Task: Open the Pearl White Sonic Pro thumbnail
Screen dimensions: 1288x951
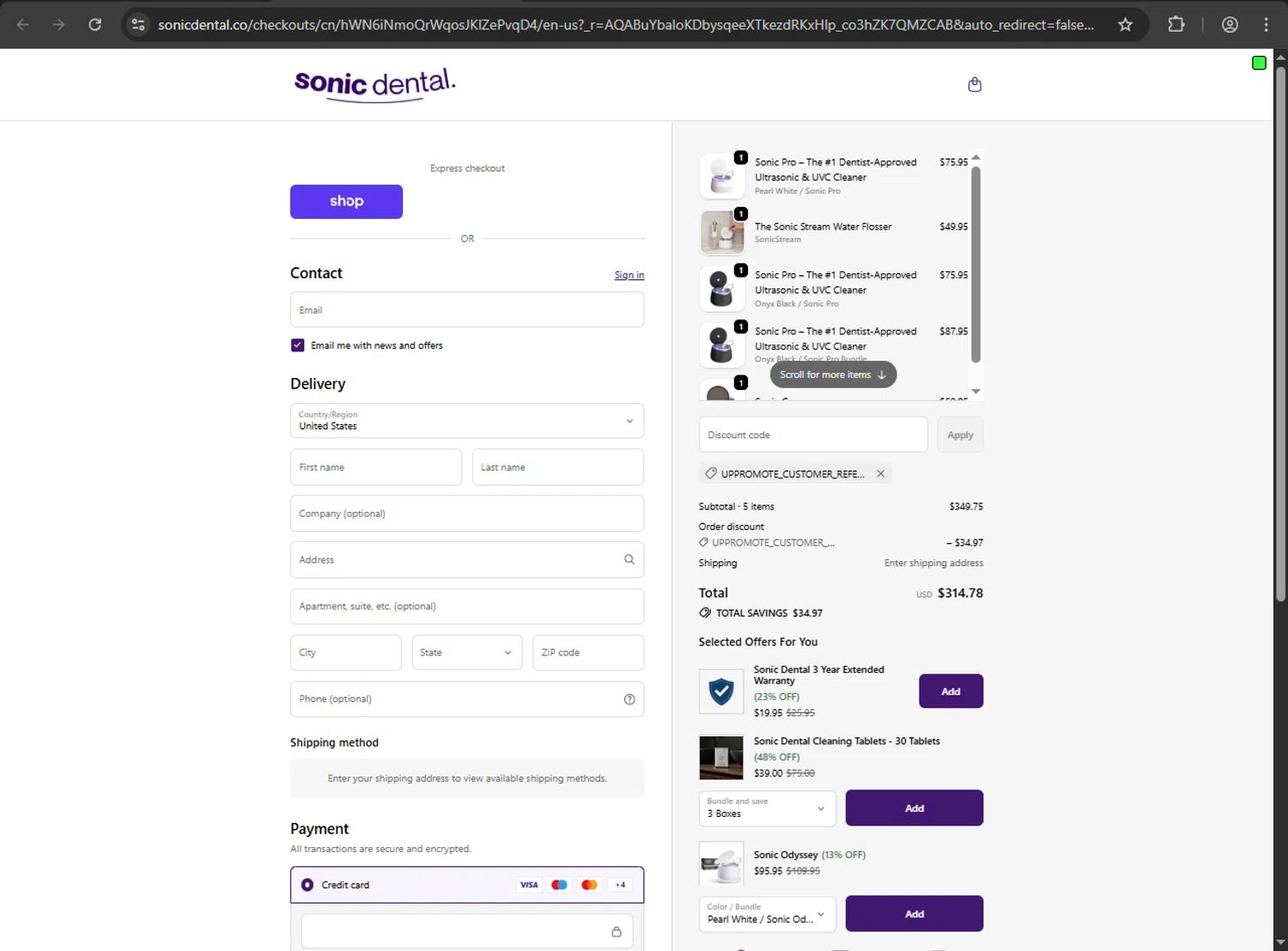Action: [722, 176]
